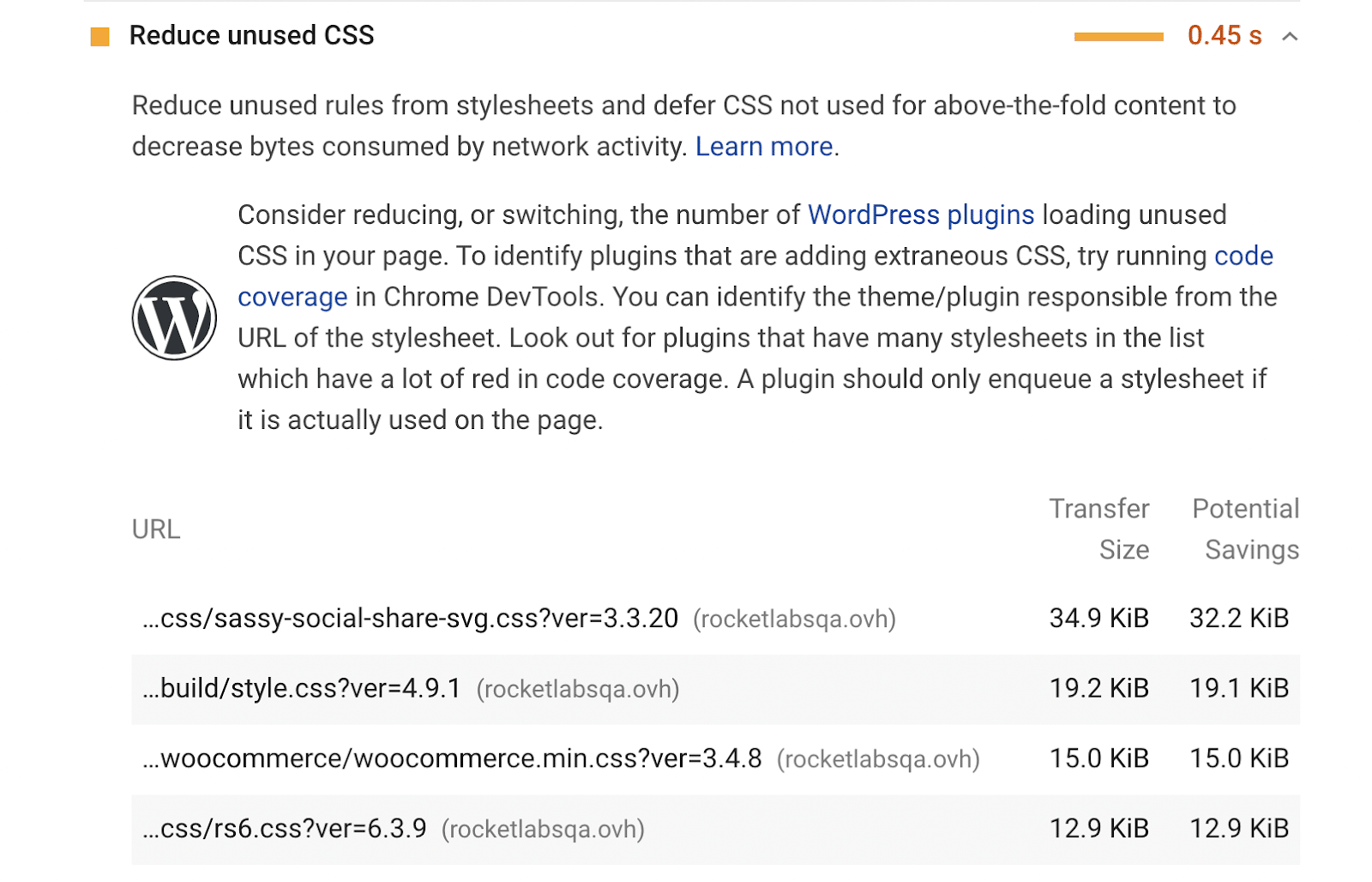Click the 32.2 KiB potential savings cell
Image resolution: width=1372 pixels, height=882 pixels.
(1238, 619)
